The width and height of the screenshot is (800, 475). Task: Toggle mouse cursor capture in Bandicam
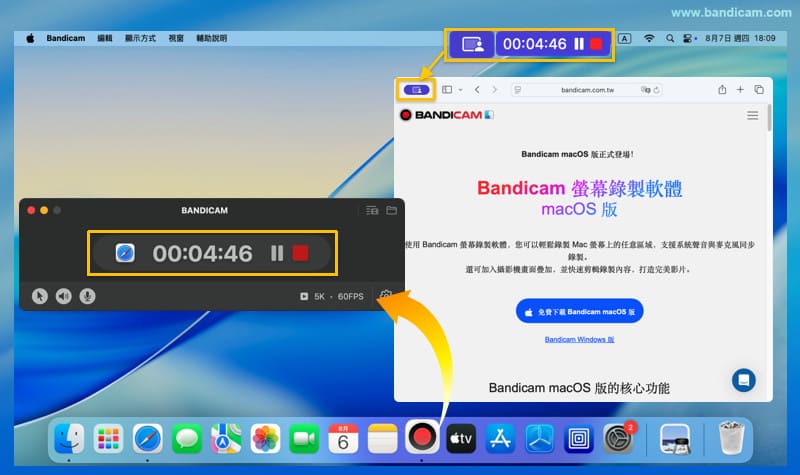pyautogui.click(x=40, y=296)
